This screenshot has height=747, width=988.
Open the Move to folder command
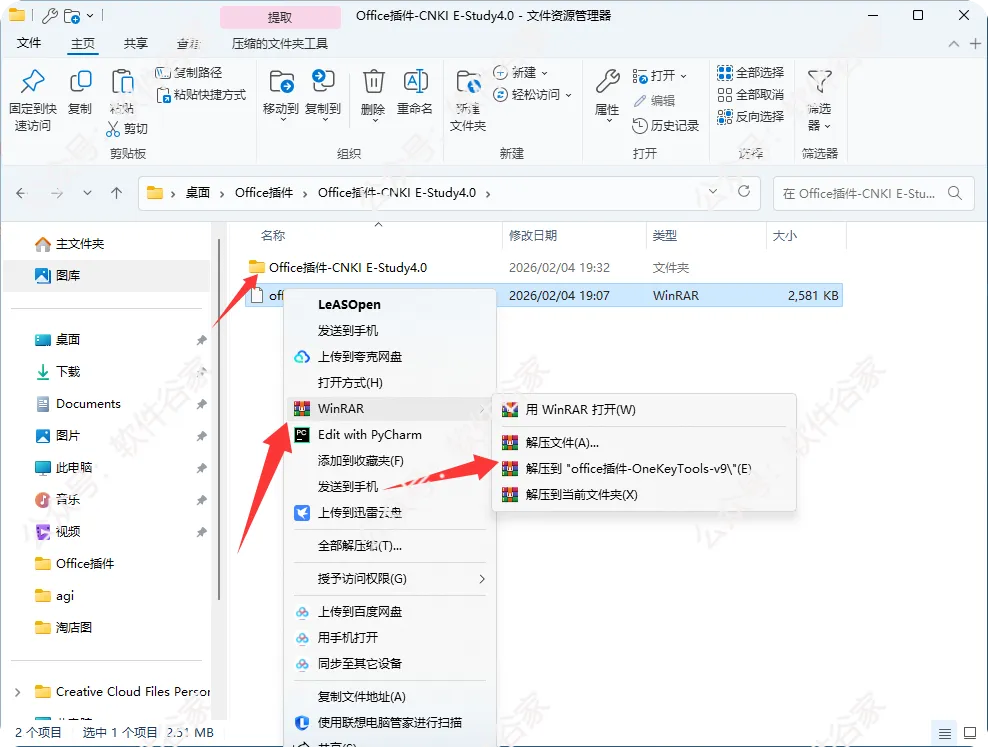[280, 94]
